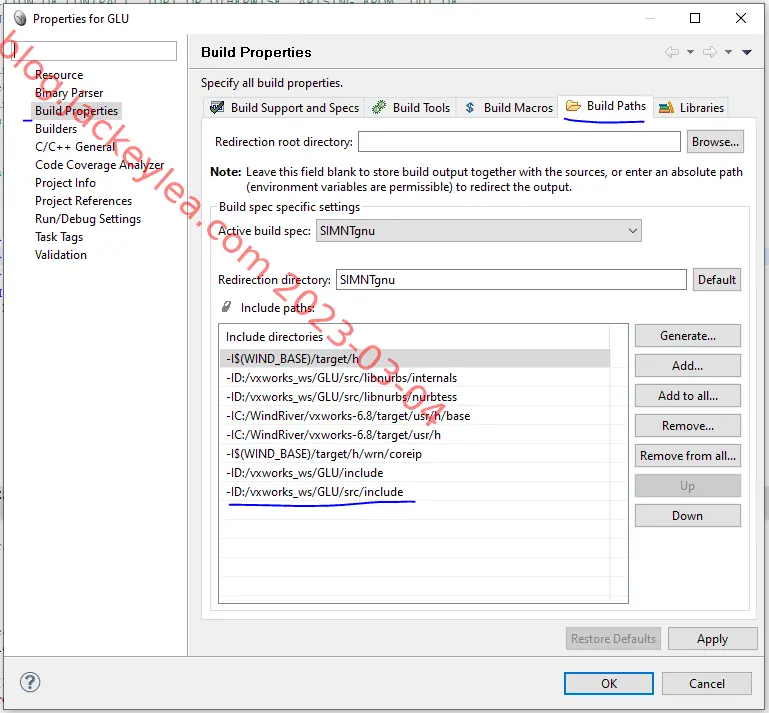Screen dimensions: 769x713
Task: Click the gear icon on Build Tools tab
Action: (x=379, y=107)
